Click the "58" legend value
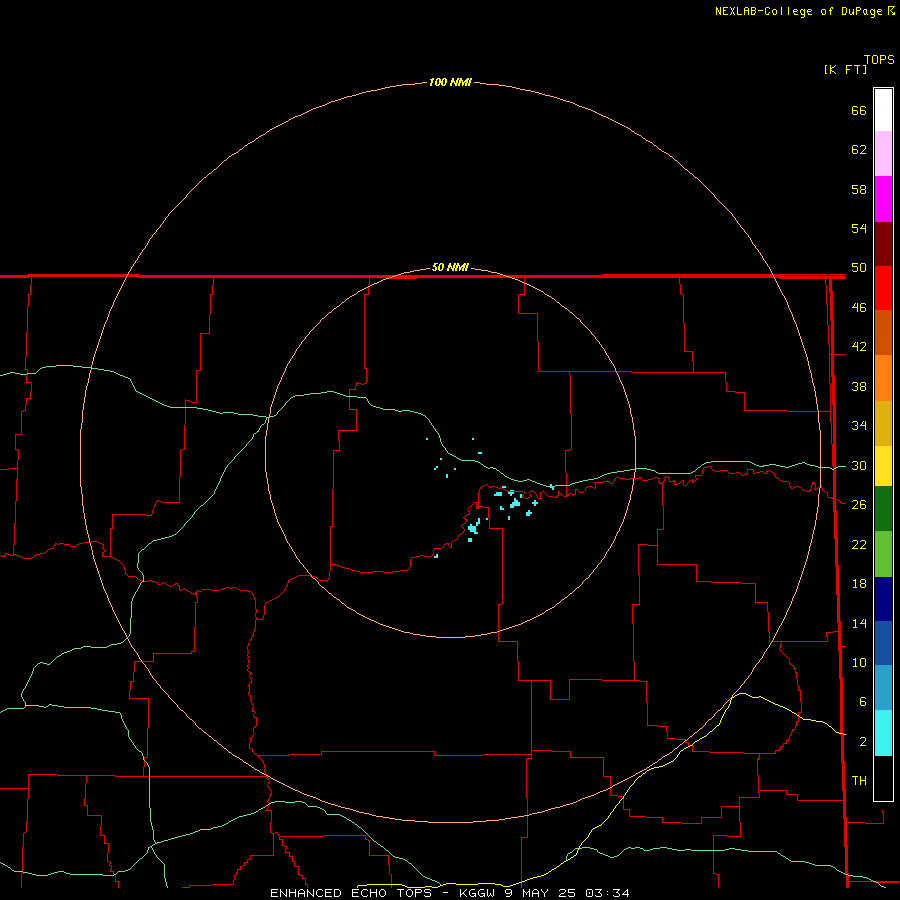 [x=859, y=189]
